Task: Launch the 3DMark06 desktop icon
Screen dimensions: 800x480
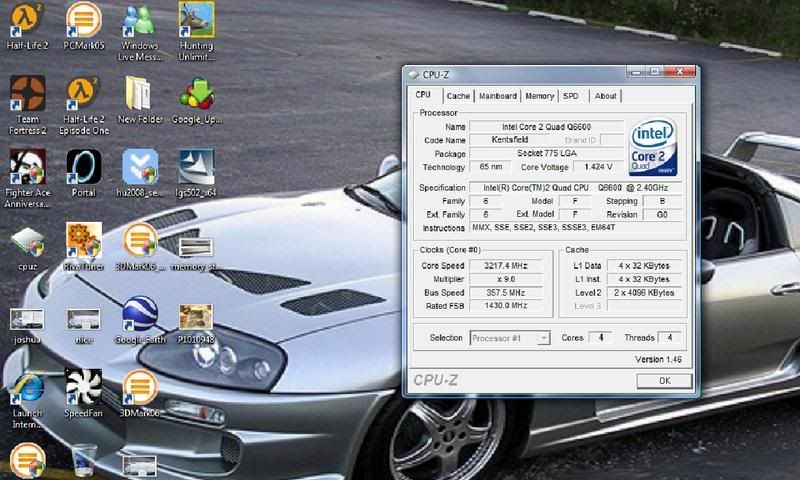Action: pos(140,394)
